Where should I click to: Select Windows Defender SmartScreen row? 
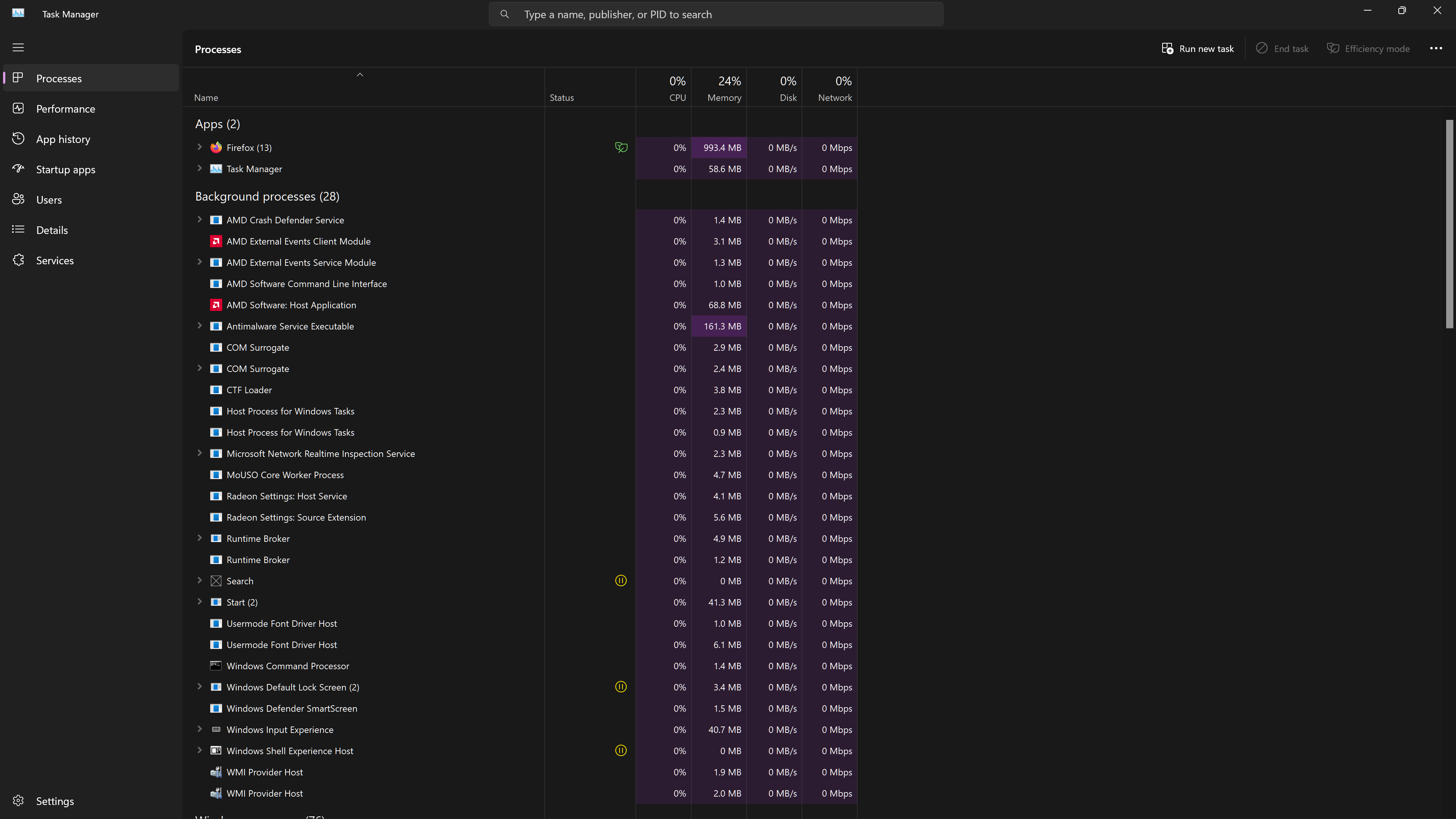click(520, 708)
